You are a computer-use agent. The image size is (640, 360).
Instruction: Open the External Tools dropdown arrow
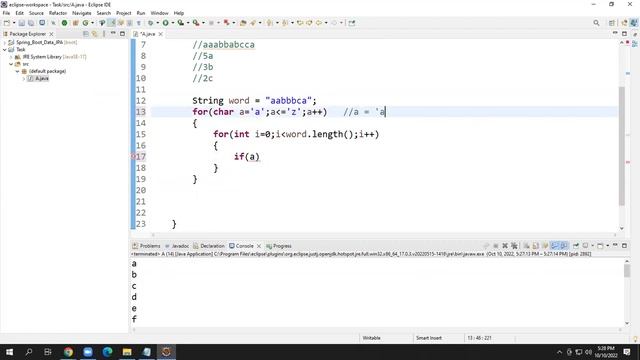tap(203, 23)
